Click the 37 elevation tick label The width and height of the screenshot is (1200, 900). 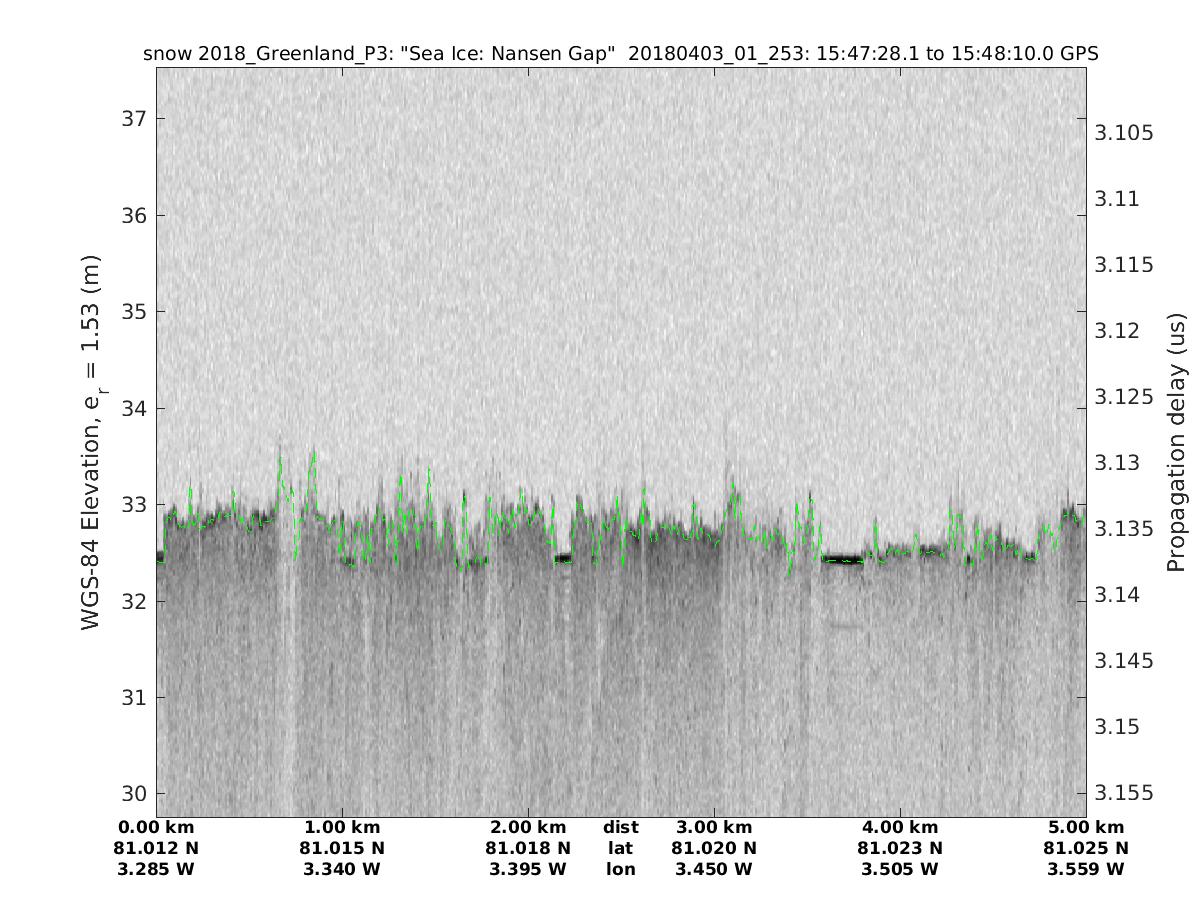135,119
